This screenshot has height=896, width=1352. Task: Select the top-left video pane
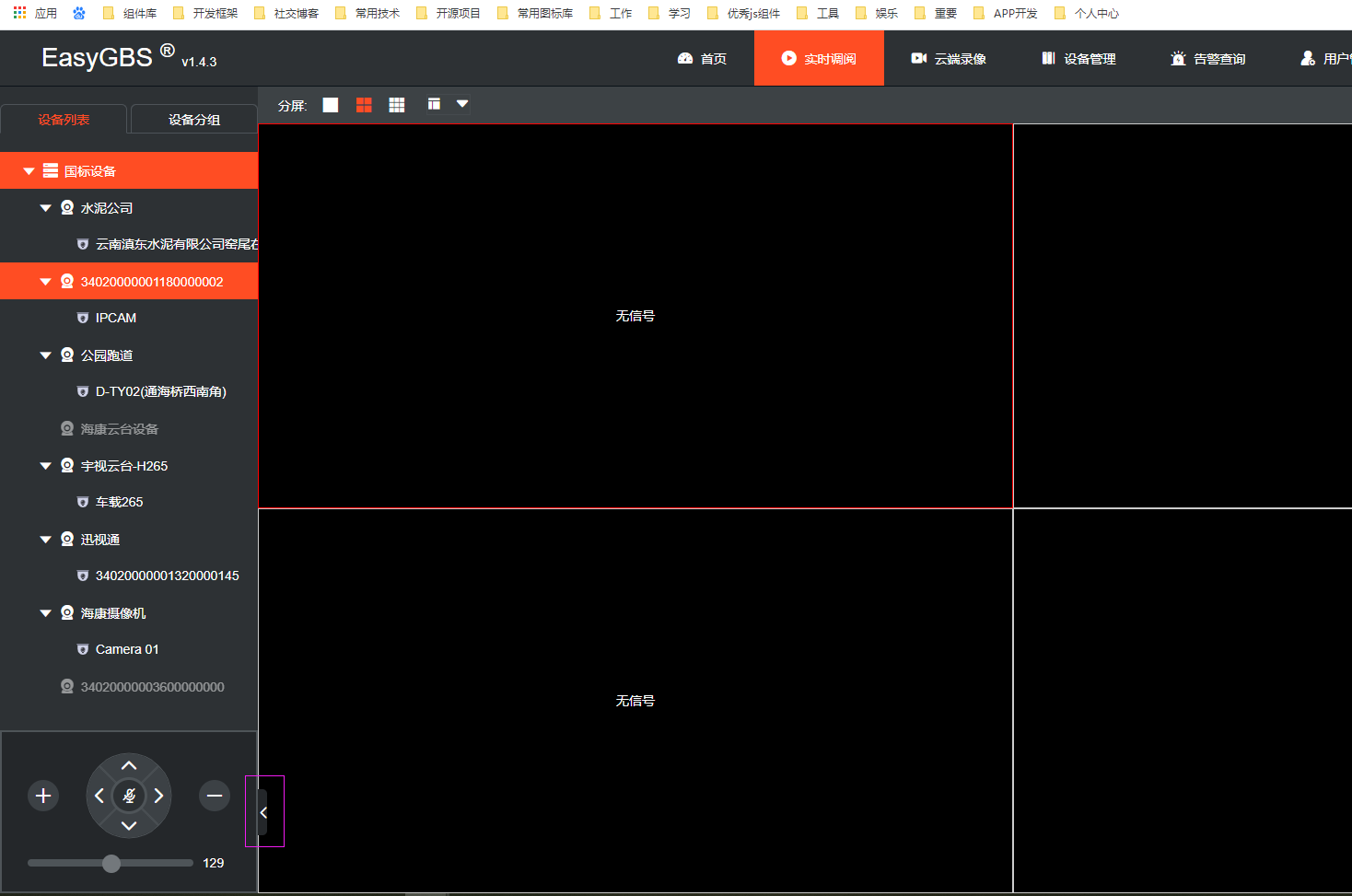coord(635,316)
